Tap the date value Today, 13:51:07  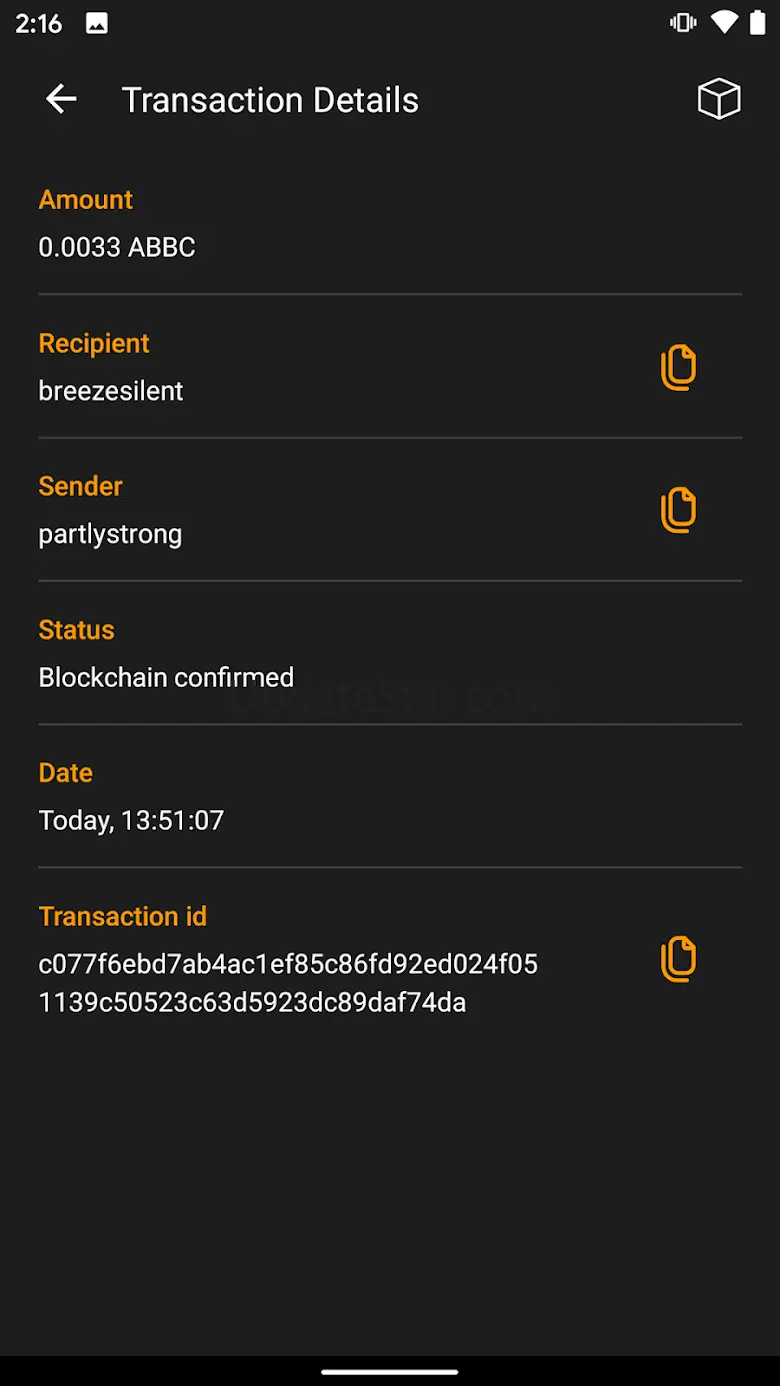[131, 820]
